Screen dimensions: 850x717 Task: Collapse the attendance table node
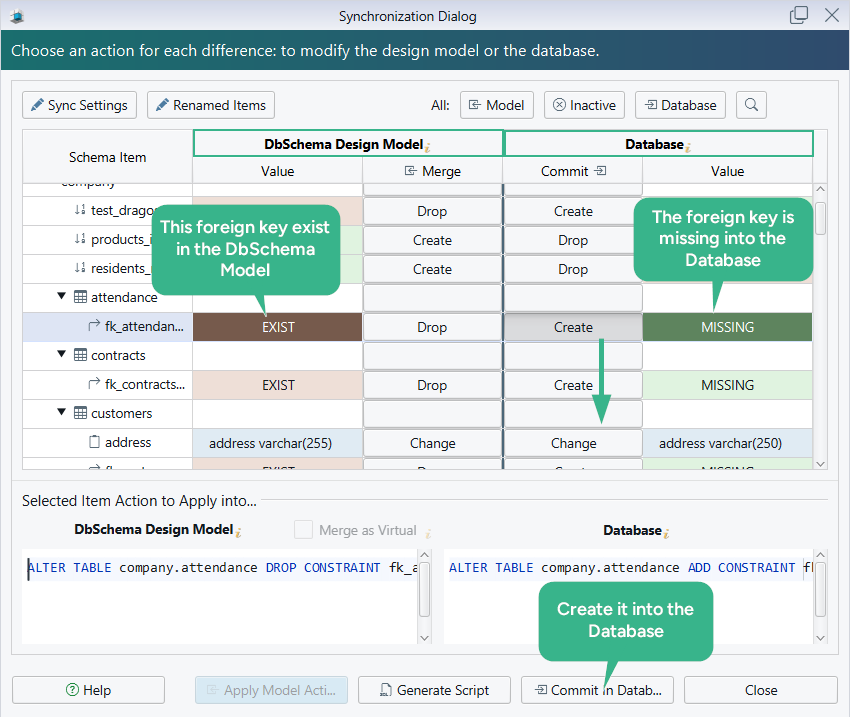click(62, 296)
